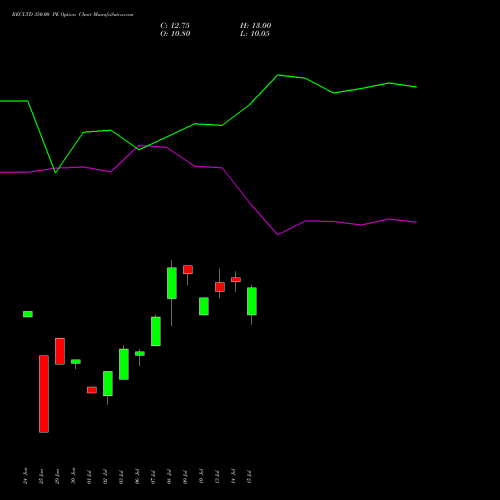Select the last green candlestick for 15 Jul

(x=252, y=301)
